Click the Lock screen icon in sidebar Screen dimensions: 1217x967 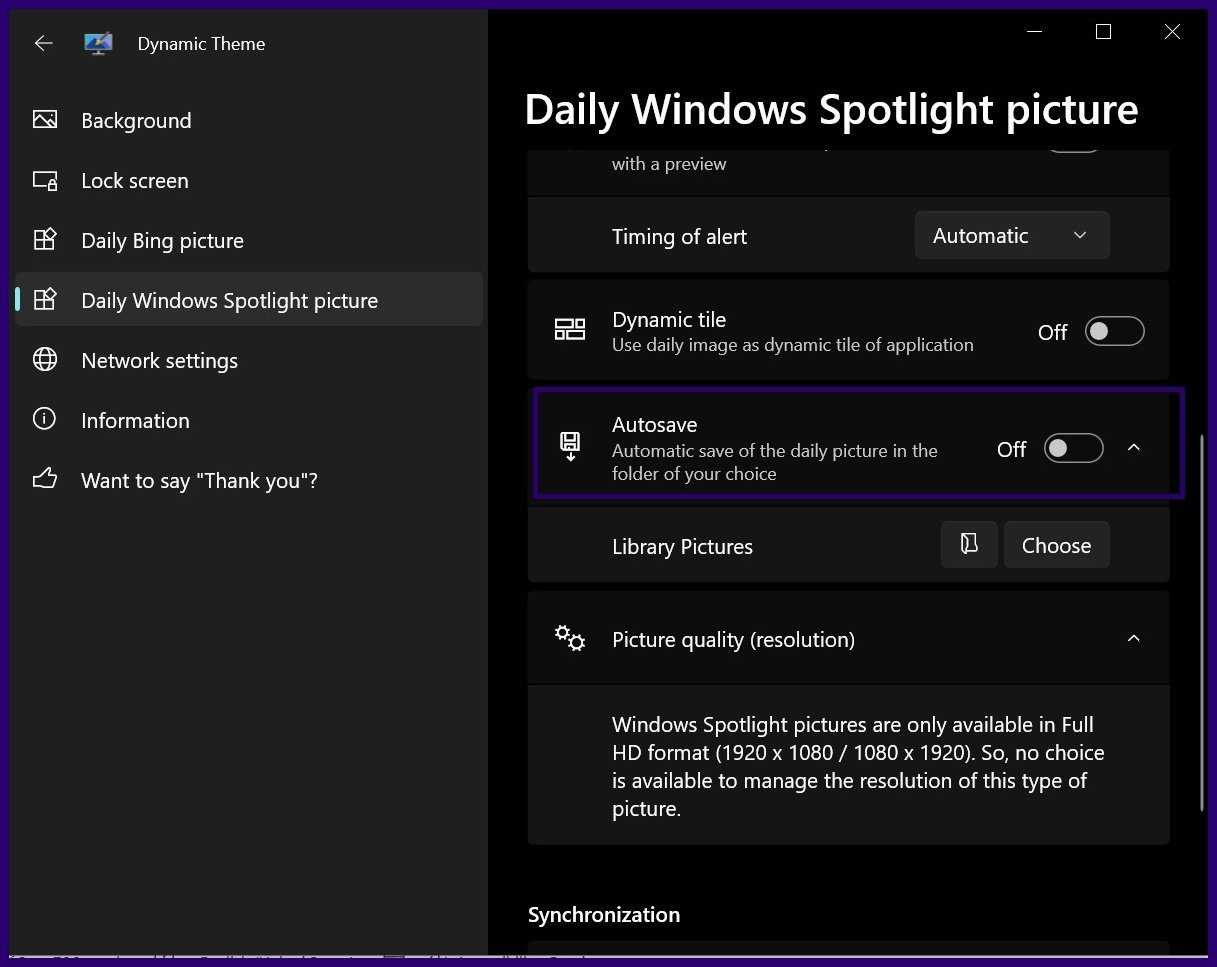click(x=45, y=181)
